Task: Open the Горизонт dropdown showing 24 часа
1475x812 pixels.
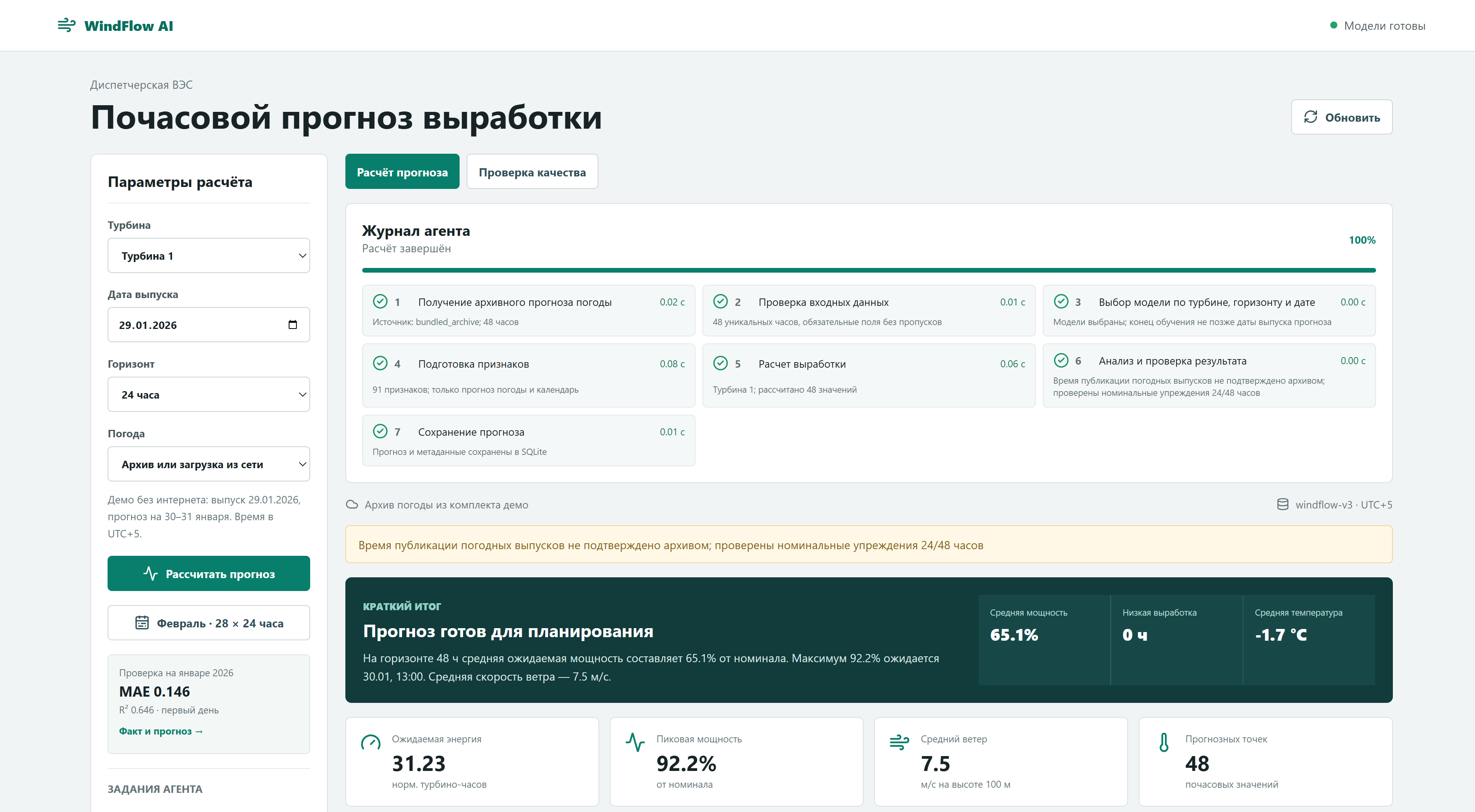Action: coord(208,395)
